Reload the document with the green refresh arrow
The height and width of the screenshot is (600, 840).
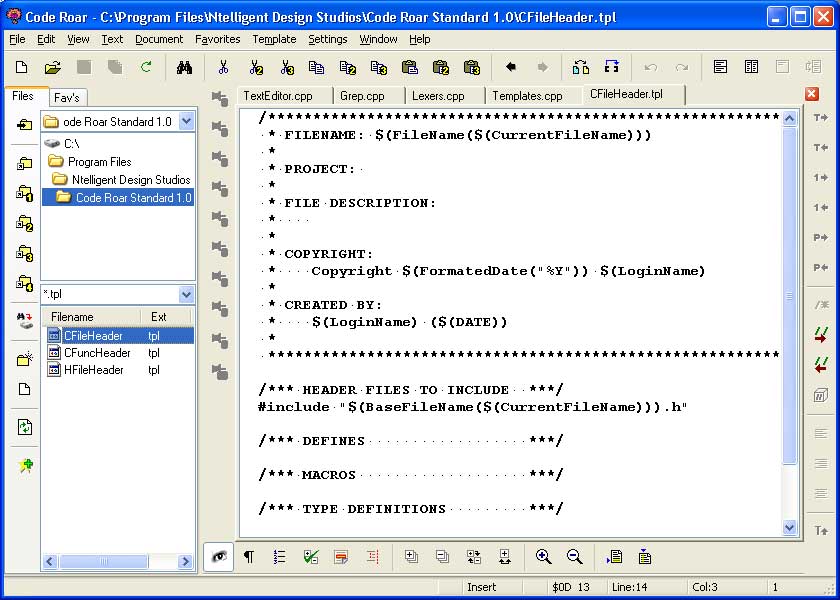coord(146,68)
